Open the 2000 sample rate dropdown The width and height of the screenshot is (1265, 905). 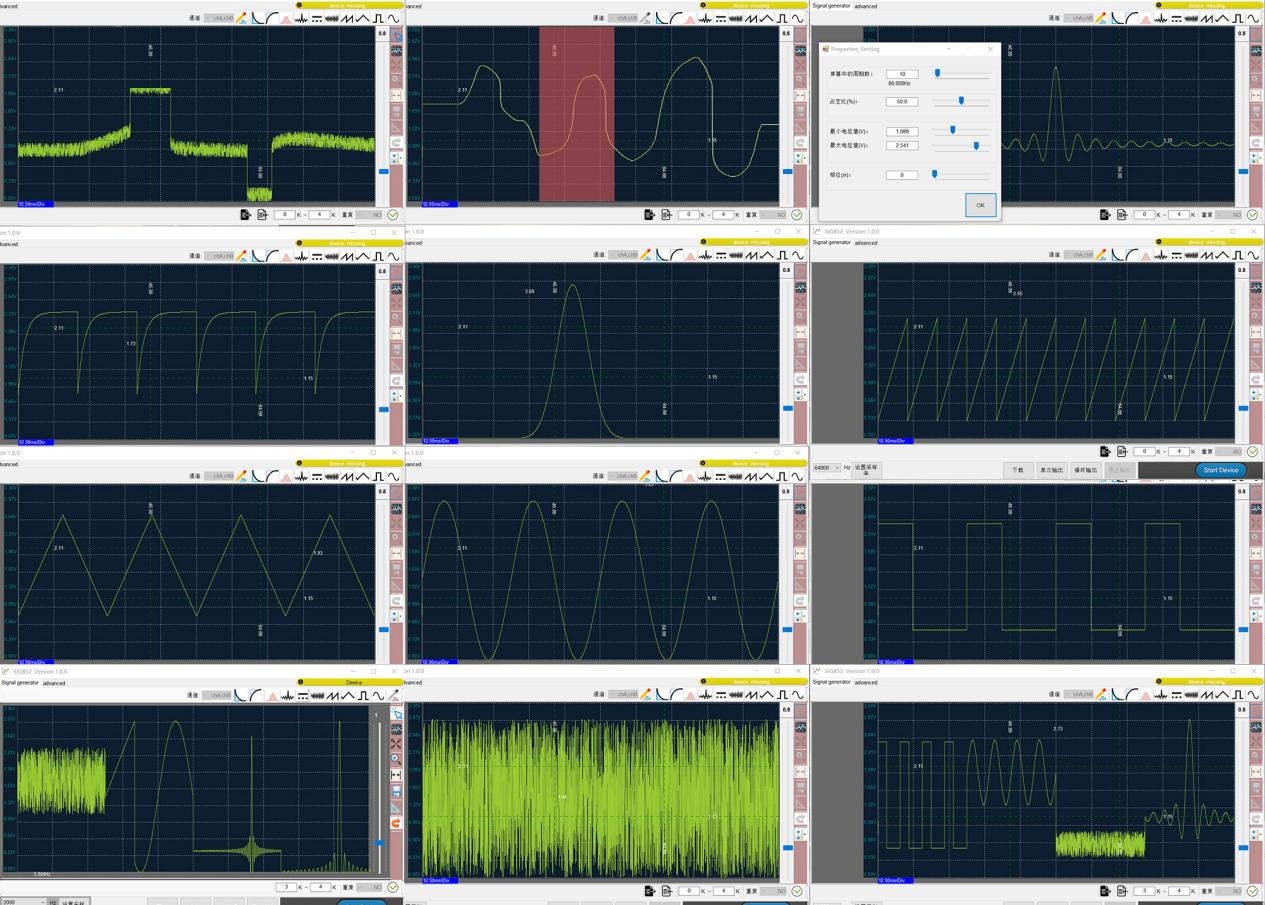click(x=24, y=901)
